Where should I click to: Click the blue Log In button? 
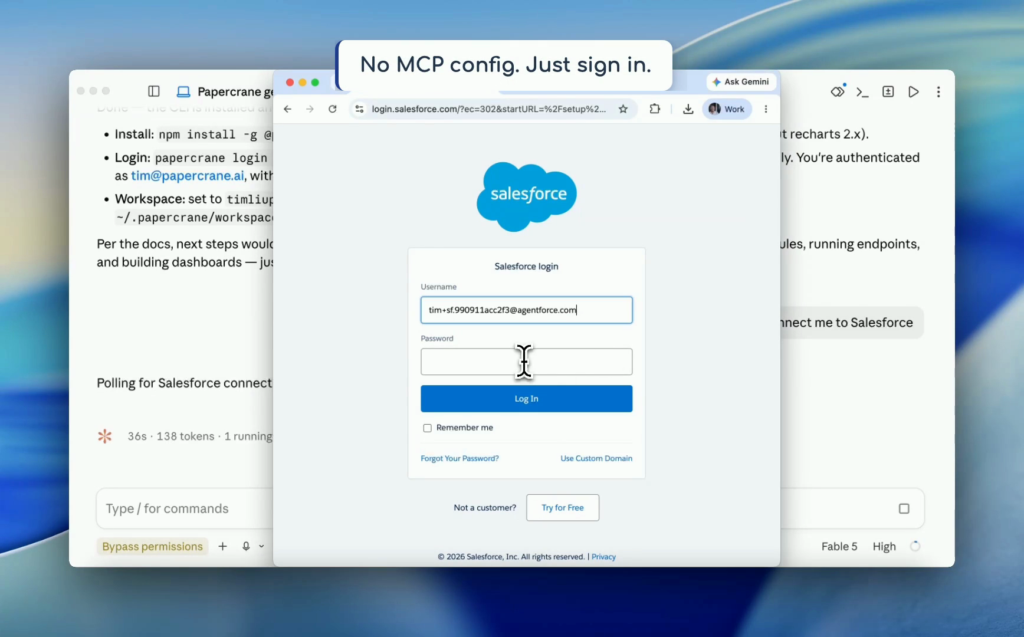526,399
